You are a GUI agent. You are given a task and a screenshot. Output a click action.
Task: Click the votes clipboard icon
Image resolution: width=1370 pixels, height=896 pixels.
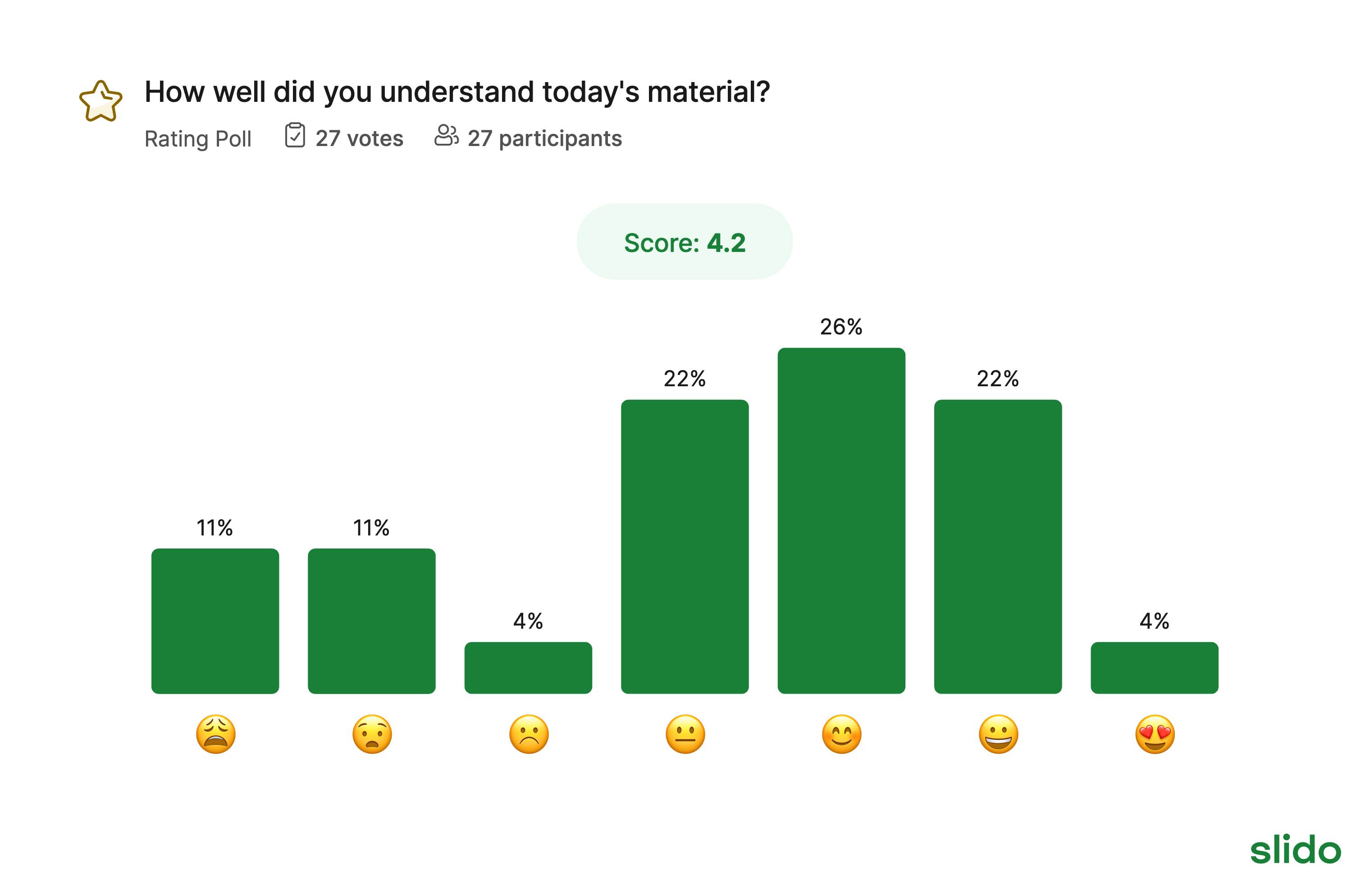coord(295,136)
